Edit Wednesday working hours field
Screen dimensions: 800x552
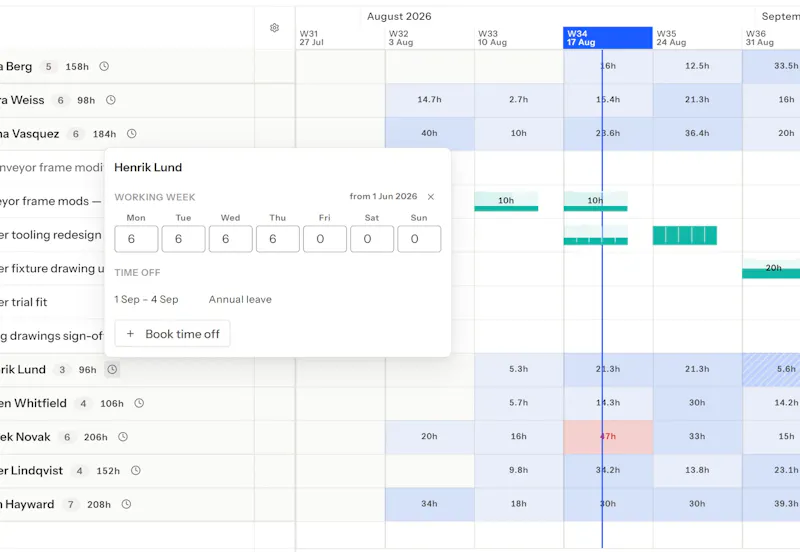coord(231,239)
